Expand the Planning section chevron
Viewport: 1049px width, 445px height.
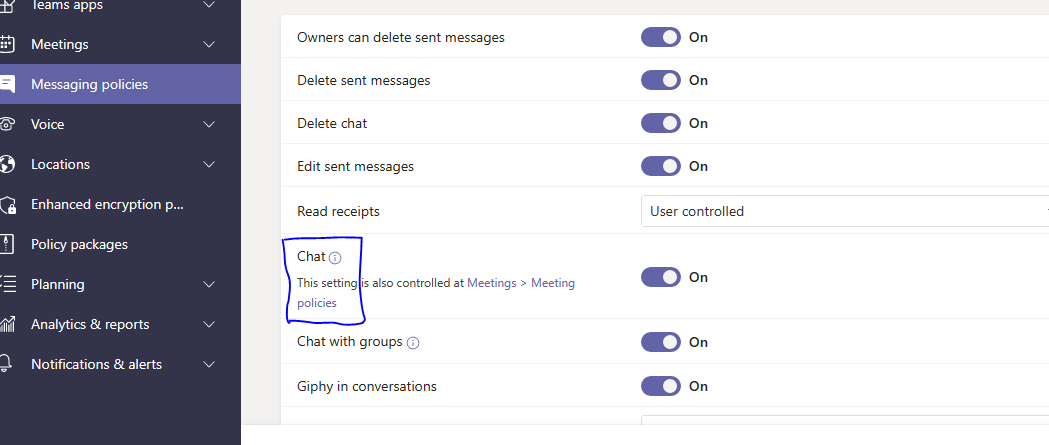pos(209,284)
